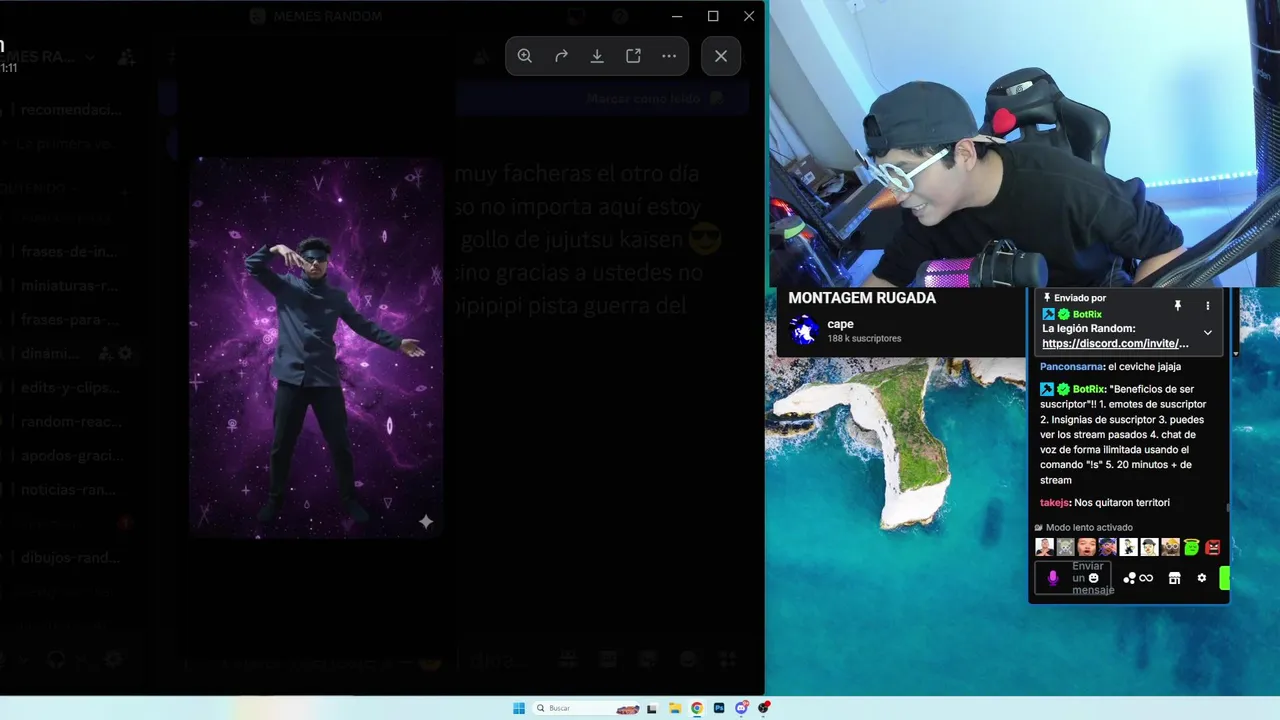This screenshot has height=720, width=1280.
Task: Open the image in browser icon
Action: (633, 56)
